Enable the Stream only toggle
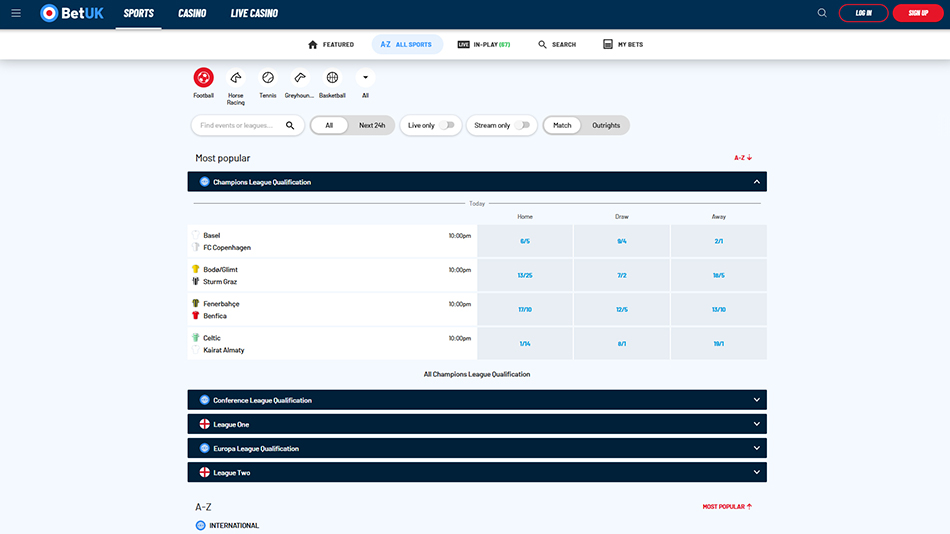The height and width of the screenshot is (534, 950). point(523,126)
